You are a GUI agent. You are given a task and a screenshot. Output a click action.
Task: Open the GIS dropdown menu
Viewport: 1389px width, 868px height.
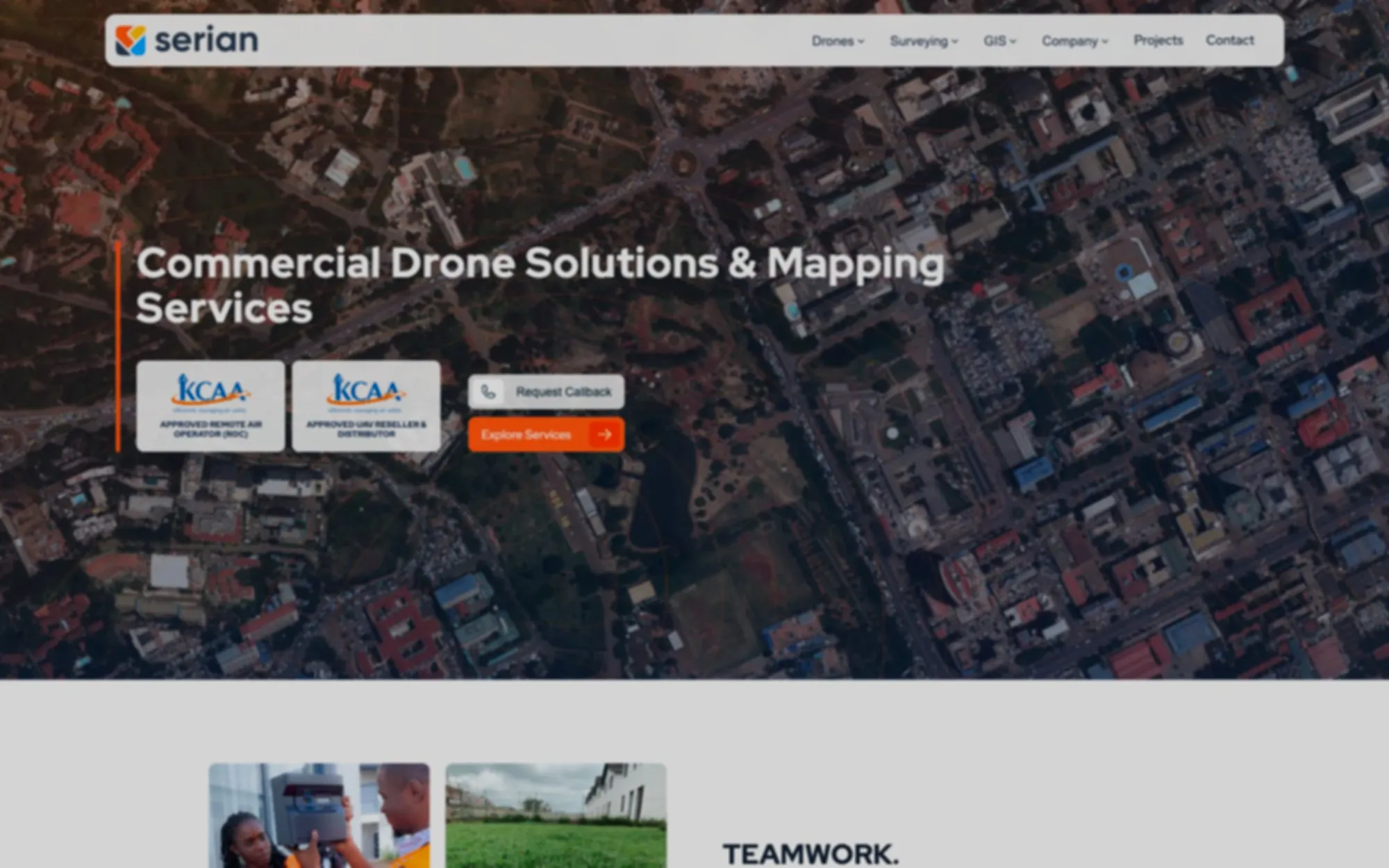(x=999, y=41)
